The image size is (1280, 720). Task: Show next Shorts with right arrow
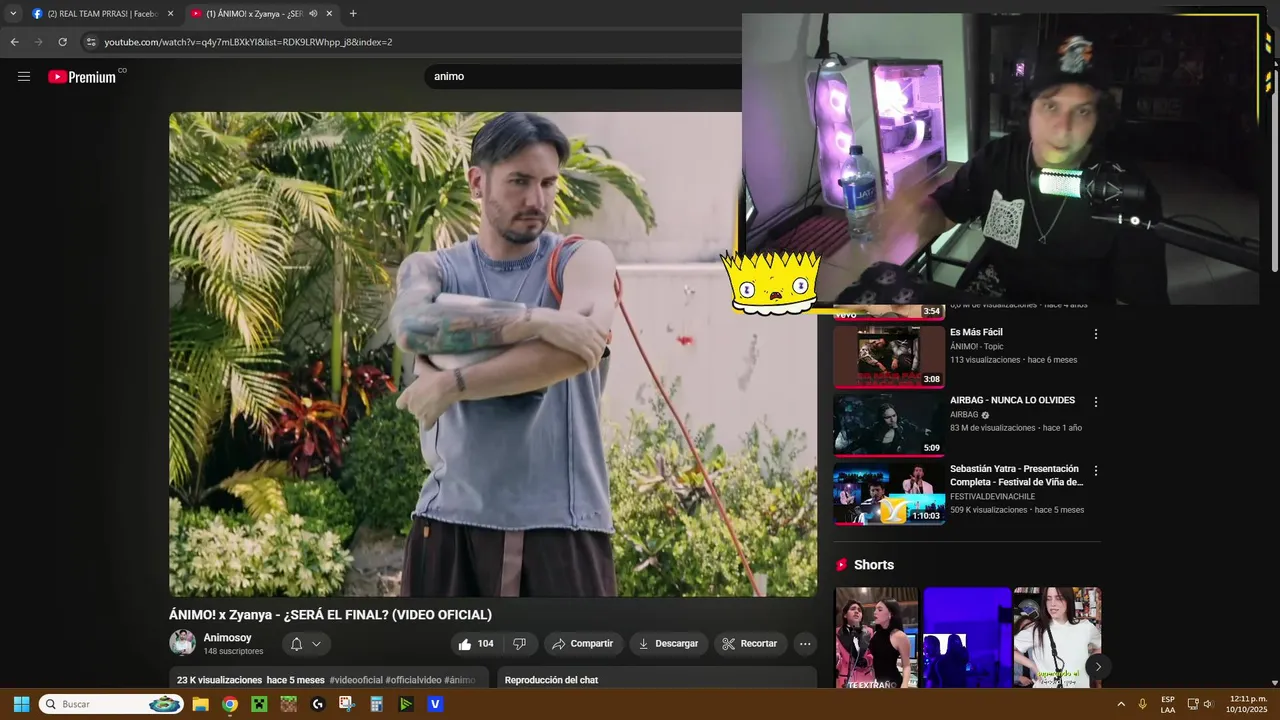coord(1098,667)
